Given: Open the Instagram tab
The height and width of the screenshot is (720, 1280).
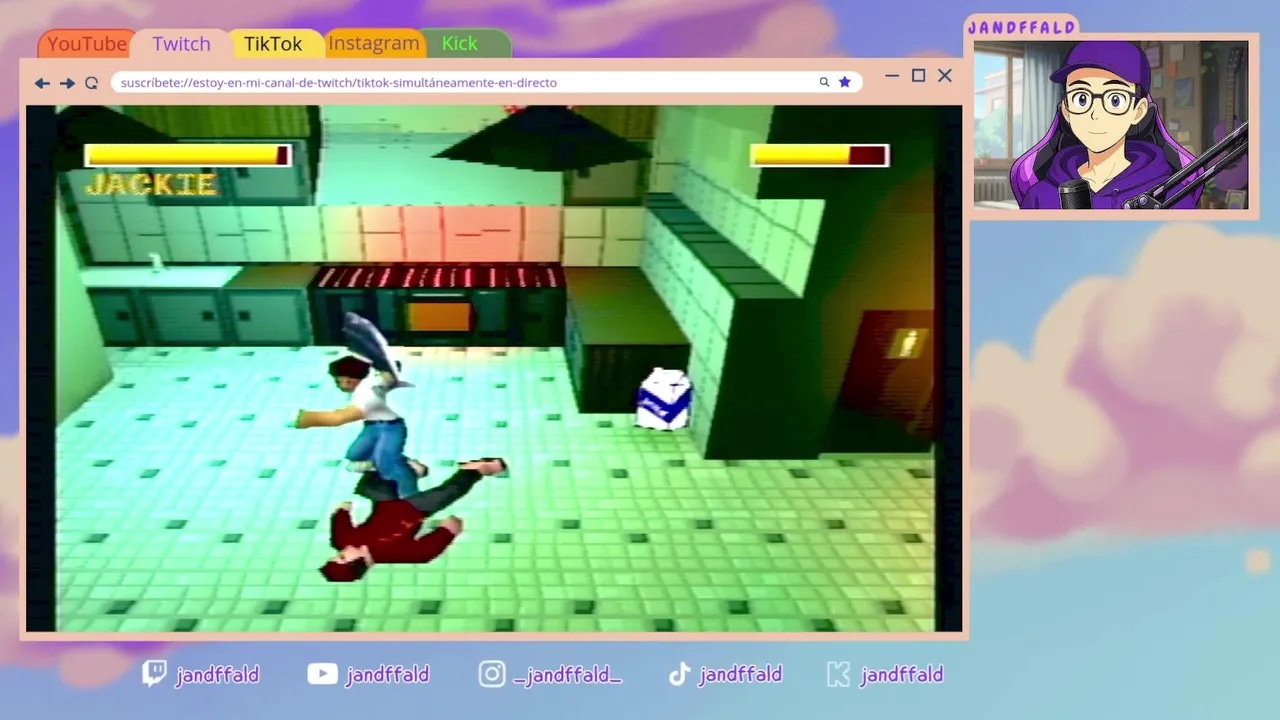Looking at the screenshot, I should tap(373, 44).
